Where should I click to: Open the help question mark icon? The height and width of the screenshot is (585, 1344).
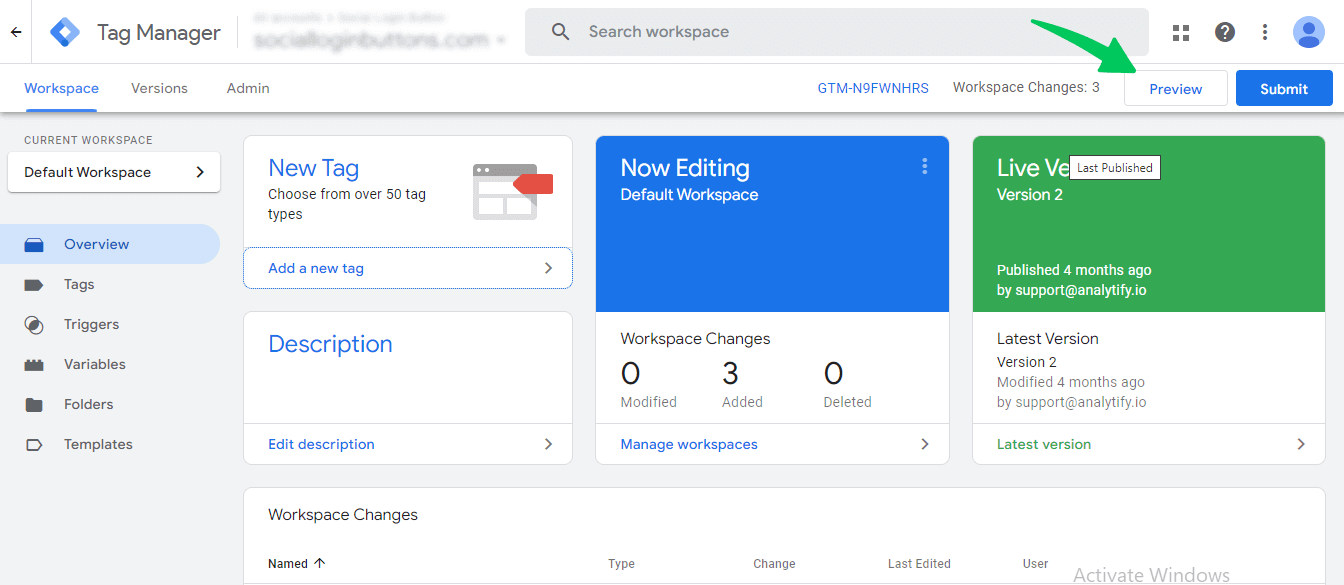[1224, 32]
